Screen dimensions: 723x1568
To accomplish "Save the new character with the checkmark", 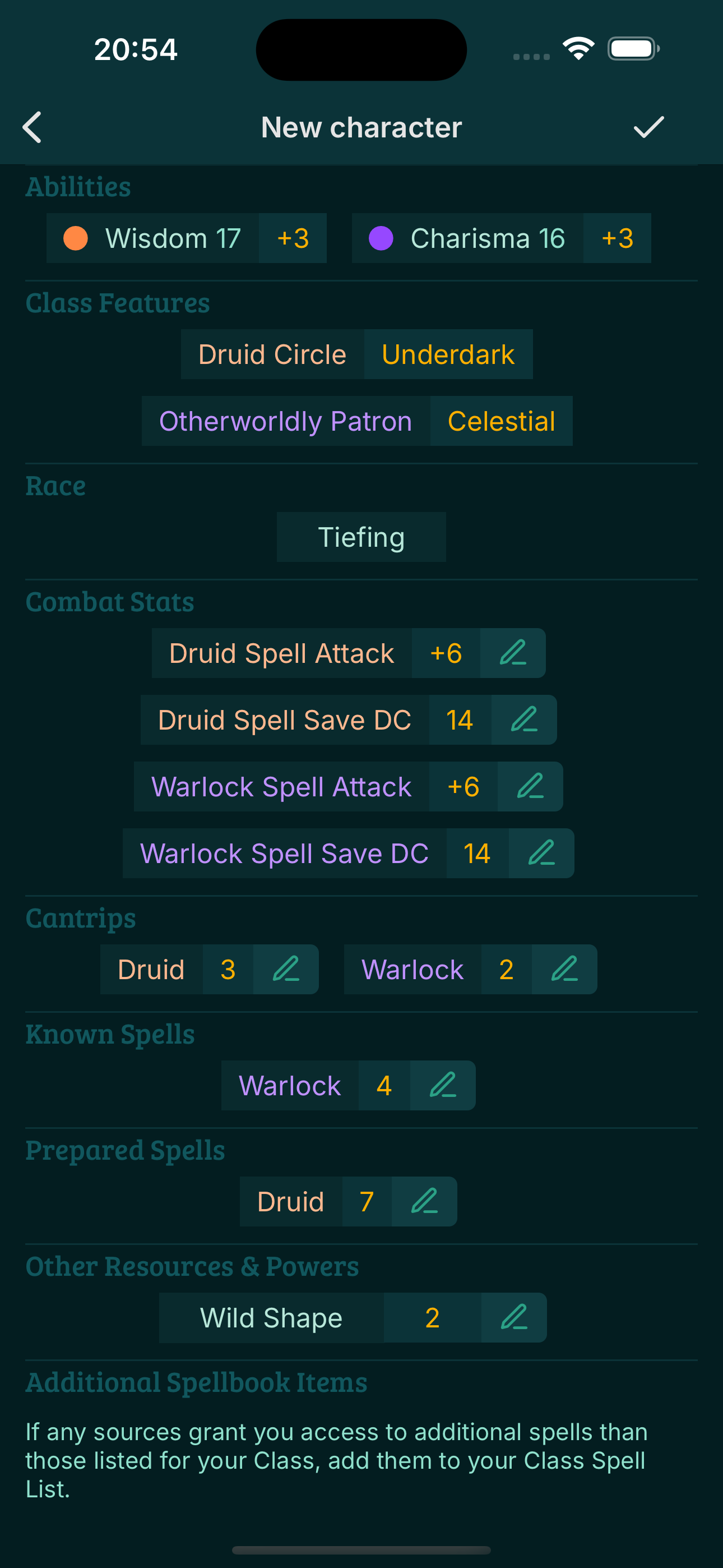I will coord(647,127).
